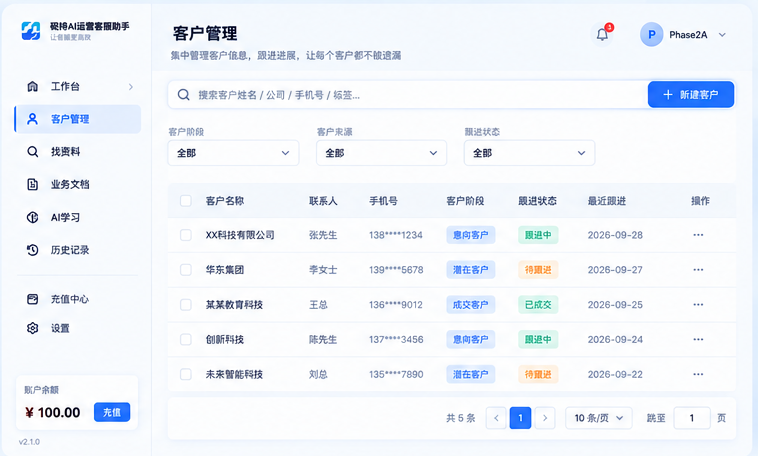Open the 10 条/页 page size dropdown
758x456 pixels.
(x=599, y=418)
